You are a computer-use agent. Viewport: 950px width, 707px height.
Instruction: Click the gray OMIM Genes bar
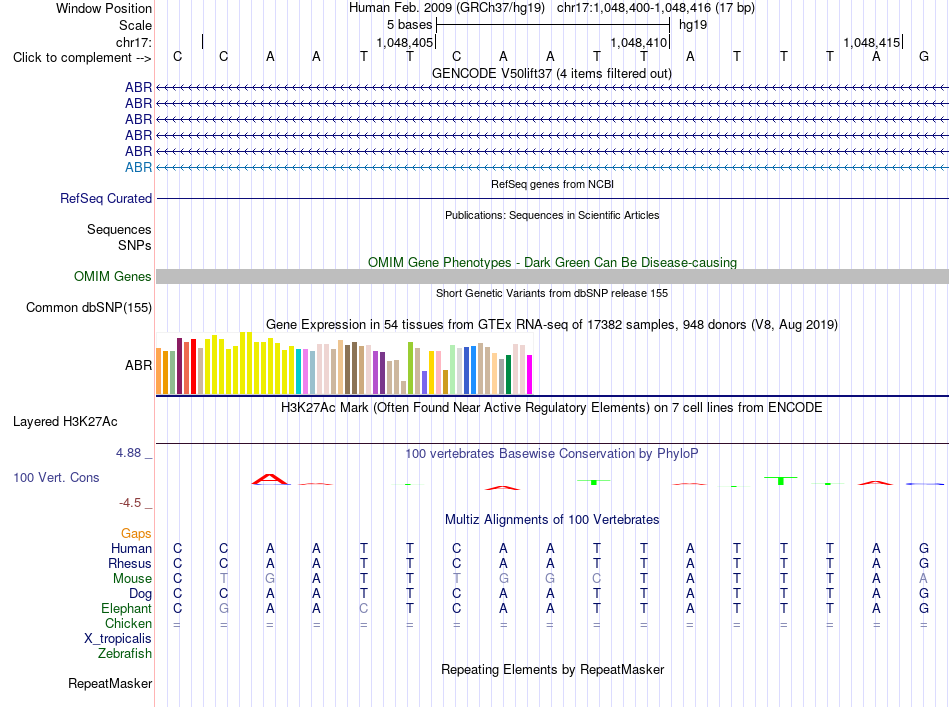(x=552, y=276)
